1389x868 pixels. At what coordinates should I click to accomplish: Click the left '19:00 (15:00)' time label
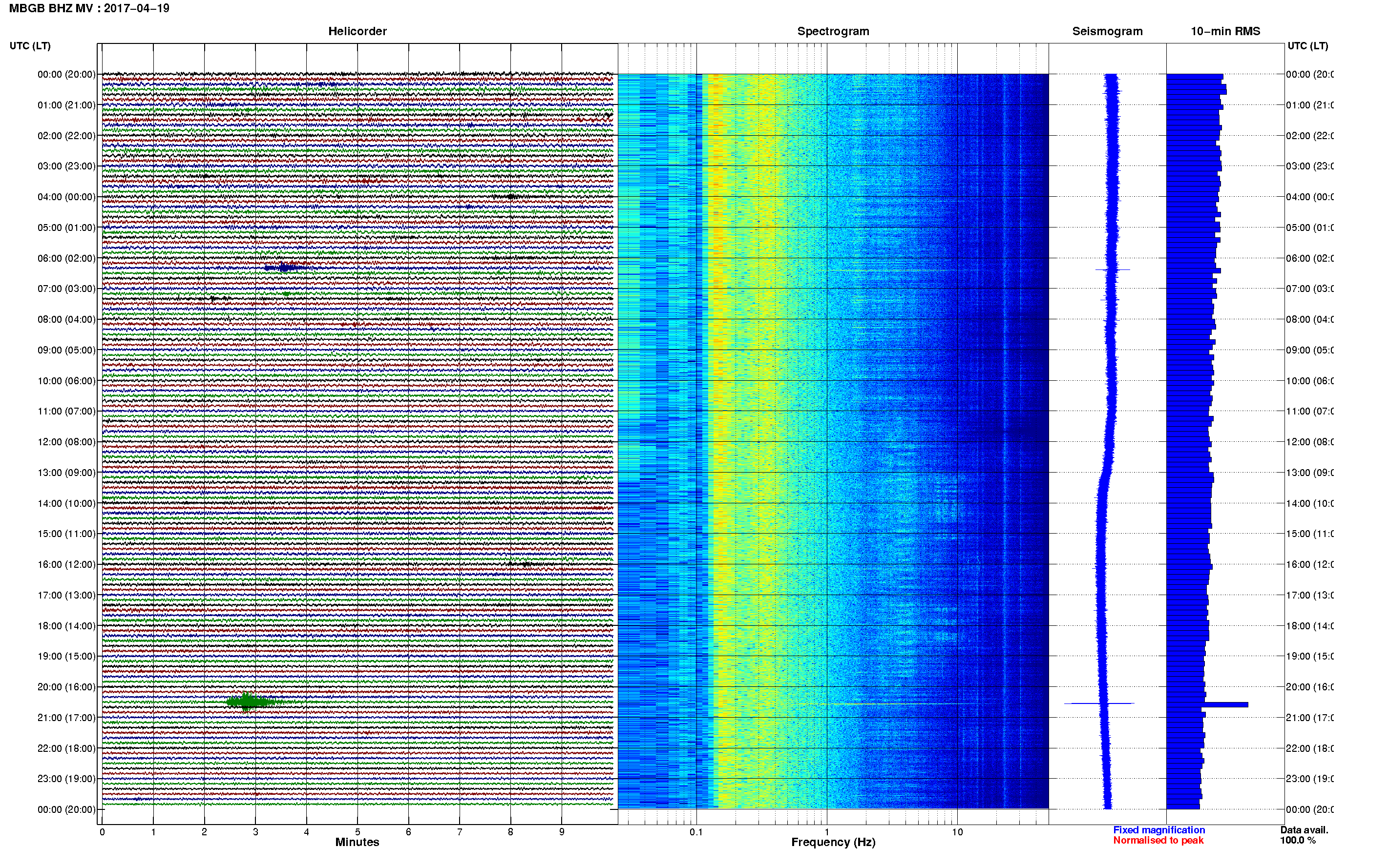[66, 656]
